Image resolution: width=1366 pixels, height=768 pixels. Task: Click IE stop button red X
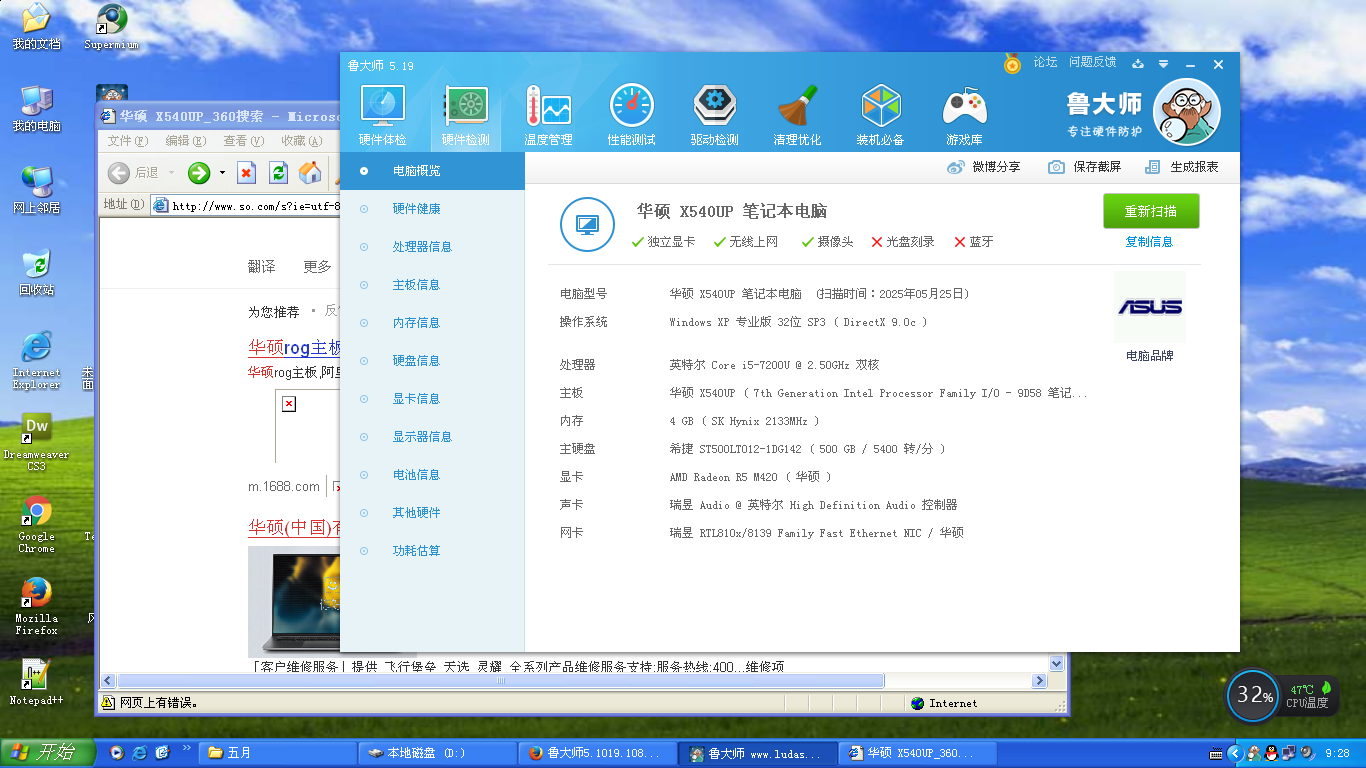(246, 173)
